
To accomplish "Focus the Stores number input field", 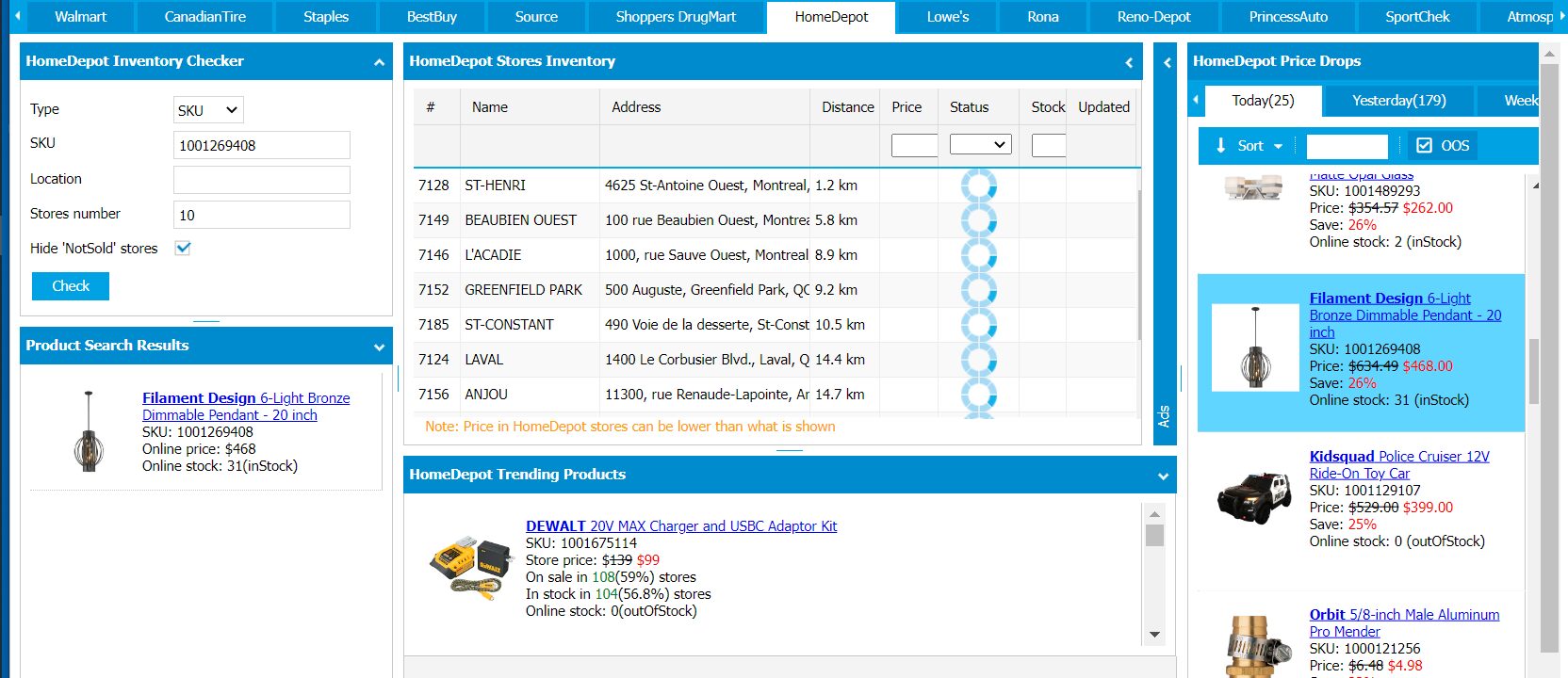I will pos(262,215).
